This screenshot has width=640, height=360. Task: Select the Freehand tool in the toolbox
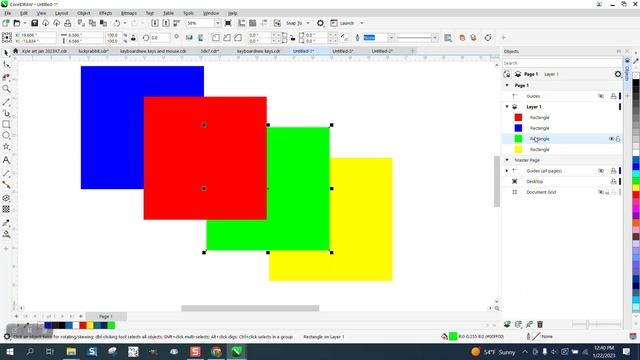(6, 102)
